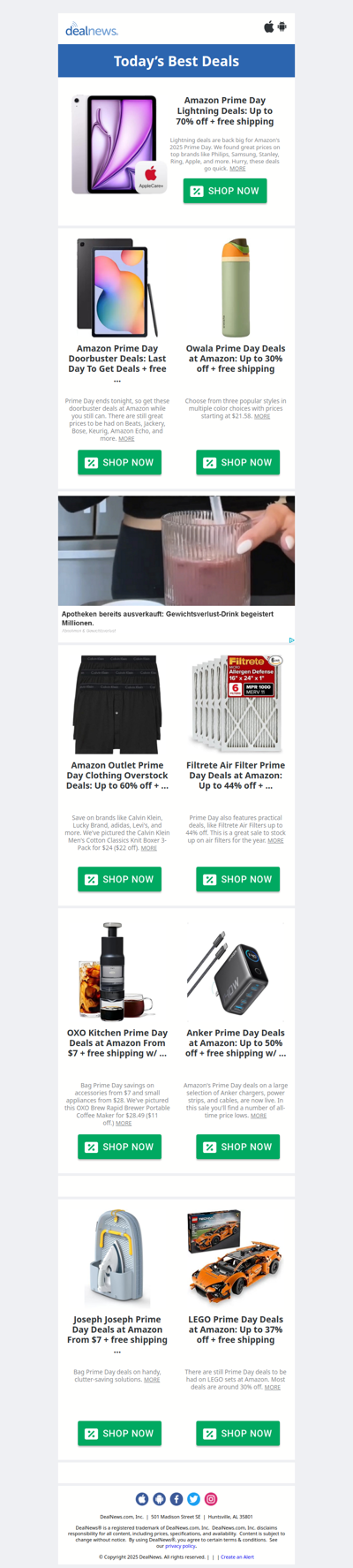
Task: Open the DealNews logo link
Action: 92,30
